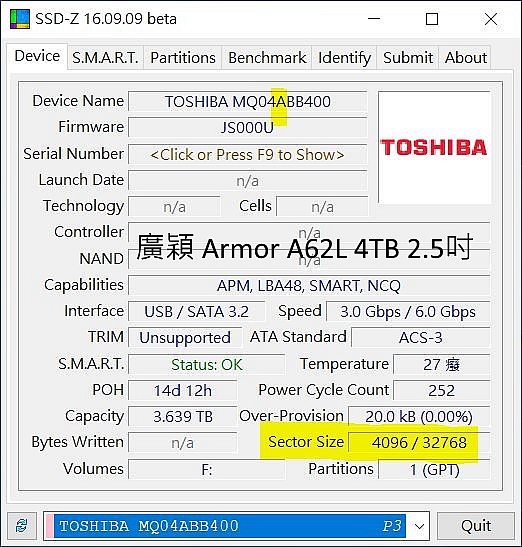The width and height of the screenshot is (522, 547).
Task: Click the Speed value 3.0 Gbps / 6.0 Gbps
Action: tap(408, 312)
